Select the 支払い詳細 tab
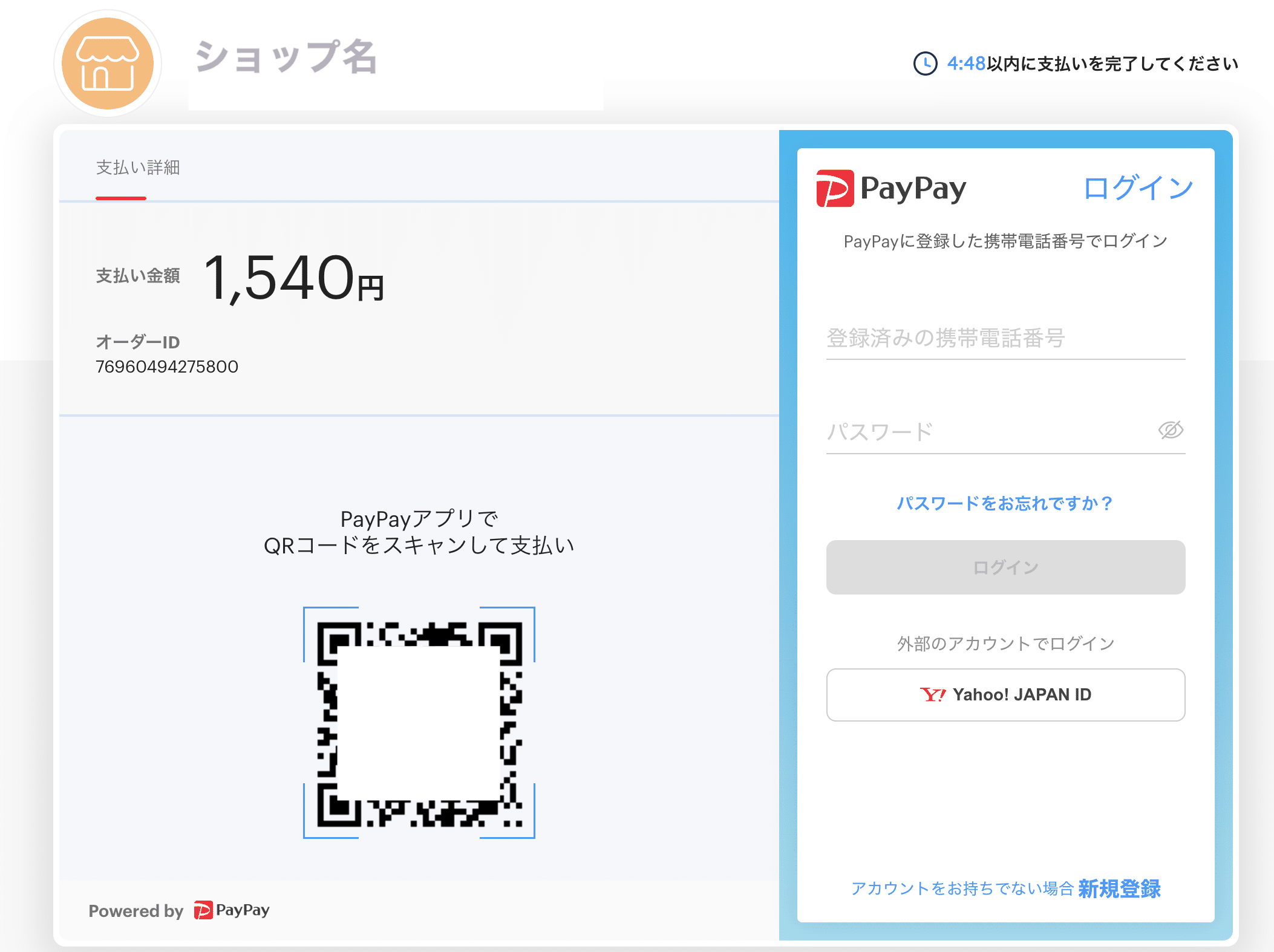Viewport: 1274px width, 952px height. point(138,168)
